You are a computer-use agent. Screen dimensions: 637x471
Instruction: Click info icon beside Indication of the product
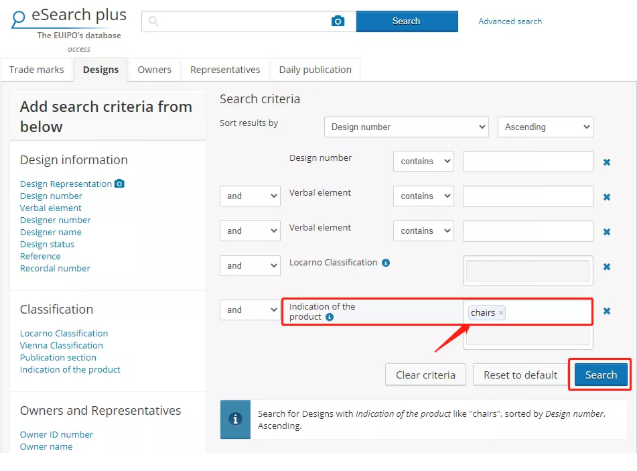[329, 317]
